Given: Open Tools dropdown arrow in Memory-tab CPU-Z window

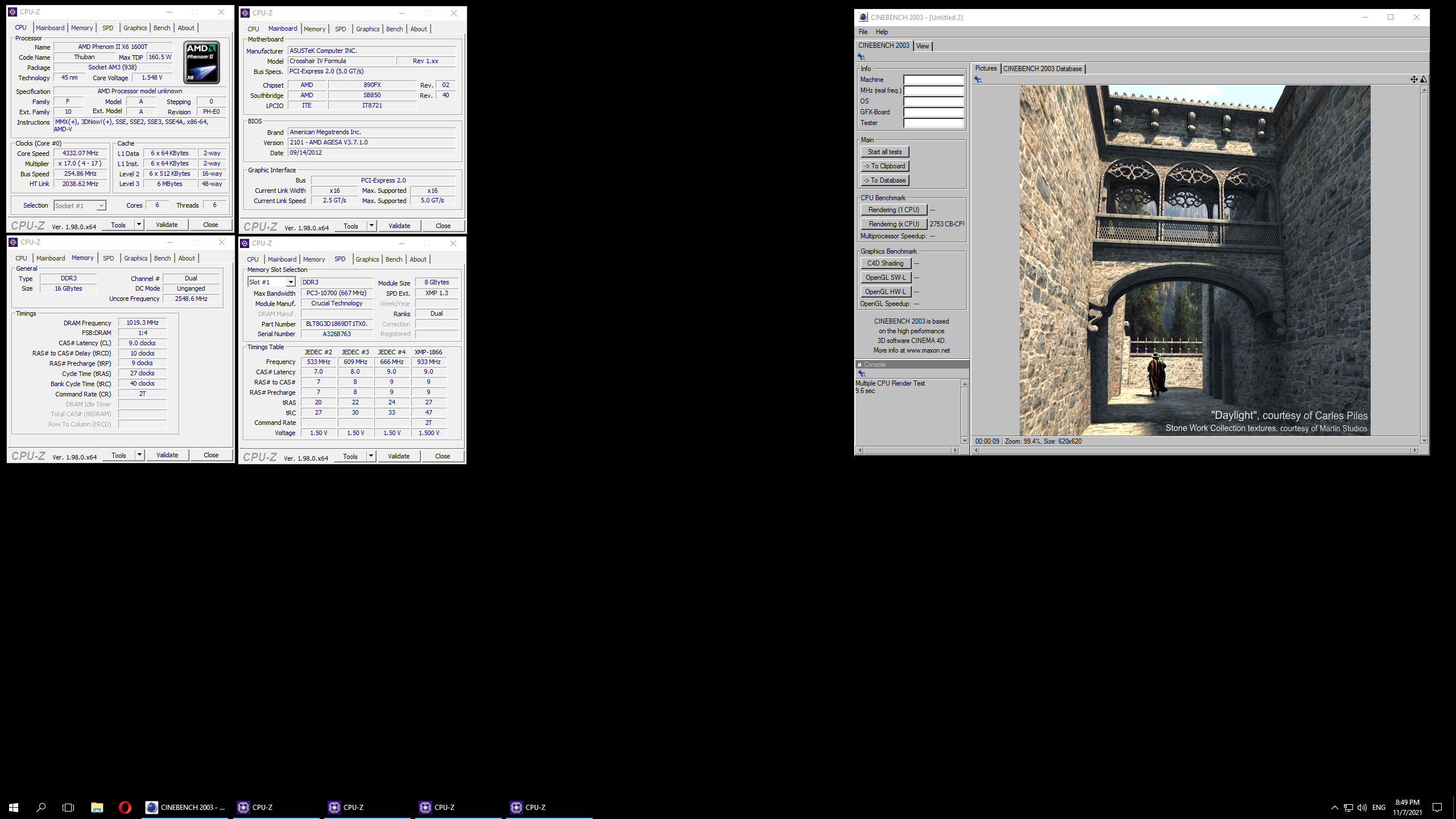Looking at the screenshot, I should (139, 455).
